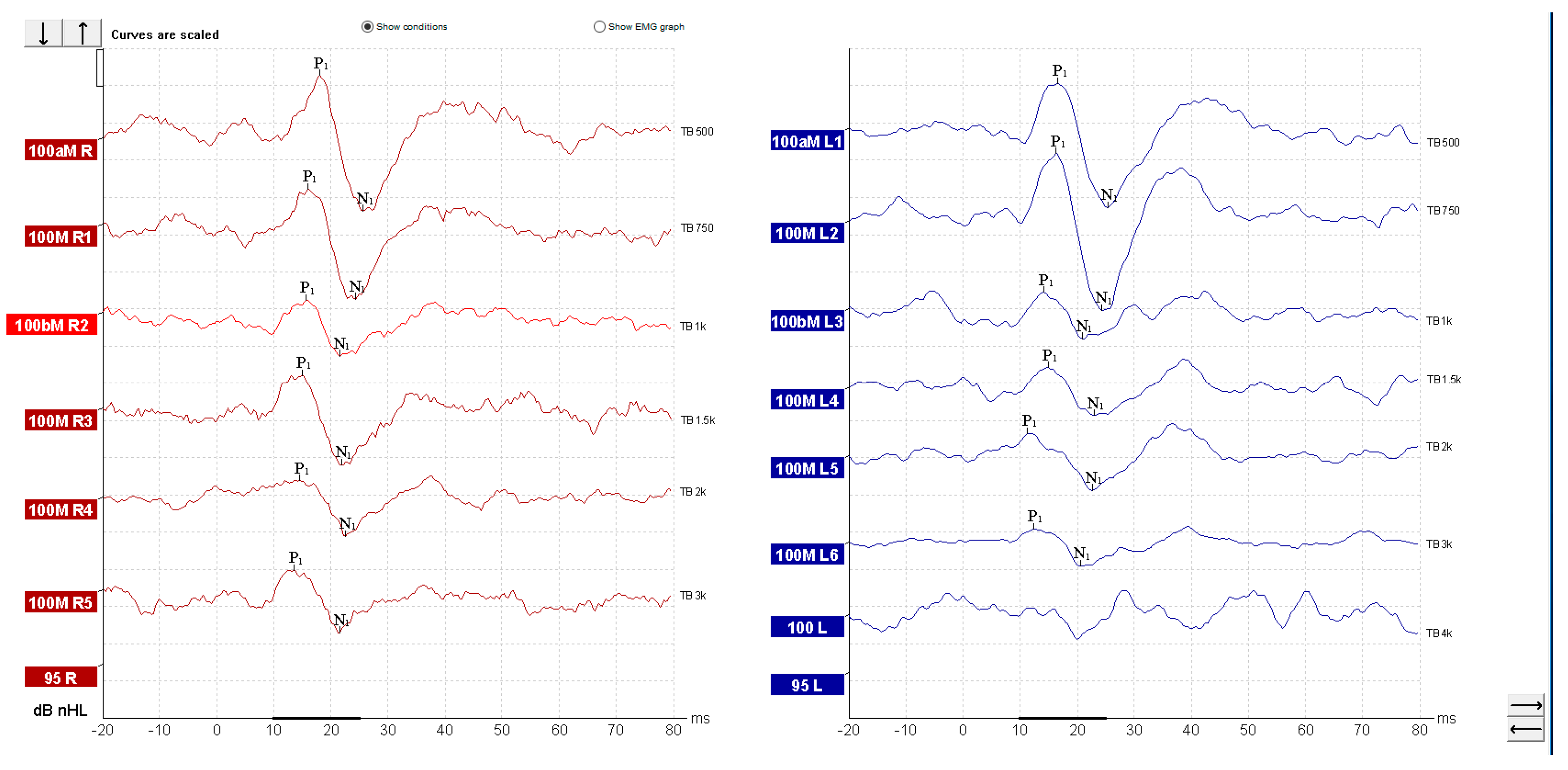Click the right arrow button at bottom right

pyautogui.click(x=1525, y=705)
